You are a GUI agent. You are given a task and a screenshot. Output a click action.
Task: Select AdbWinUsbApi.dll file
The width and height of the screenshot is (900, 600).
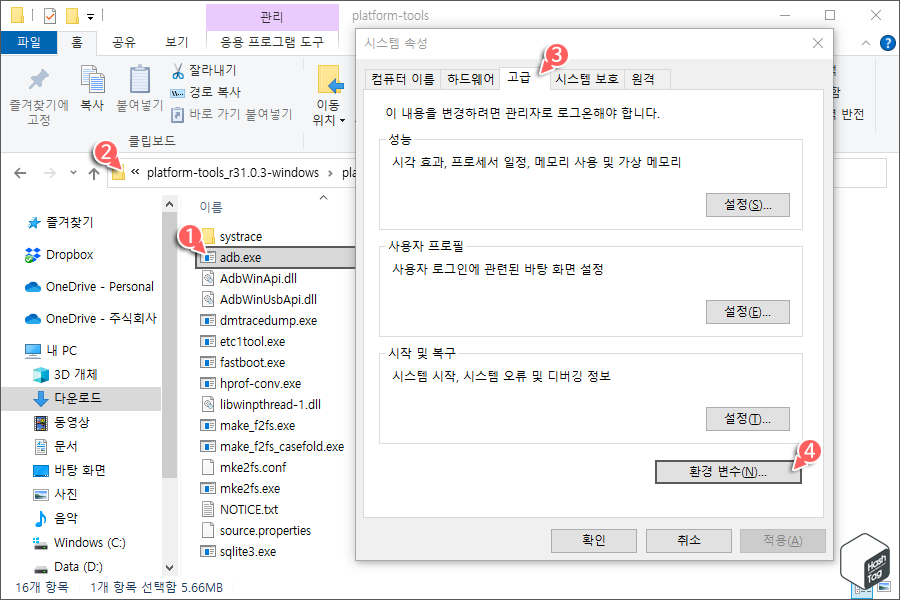259,299
